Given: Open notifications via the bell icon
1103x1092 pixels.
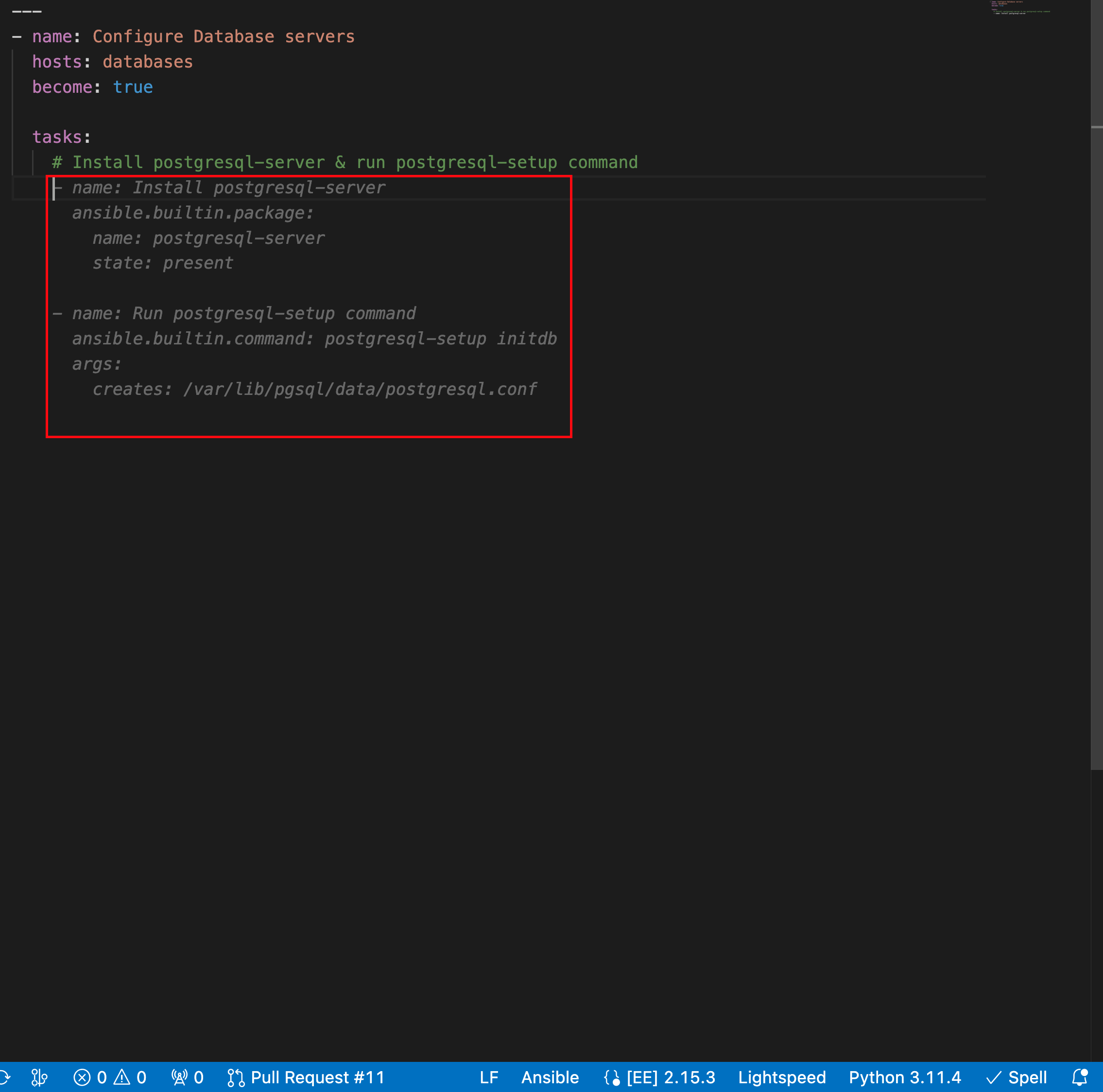Looking at the screenshot, I should pyautogui.click(x=1080, y=1077).
